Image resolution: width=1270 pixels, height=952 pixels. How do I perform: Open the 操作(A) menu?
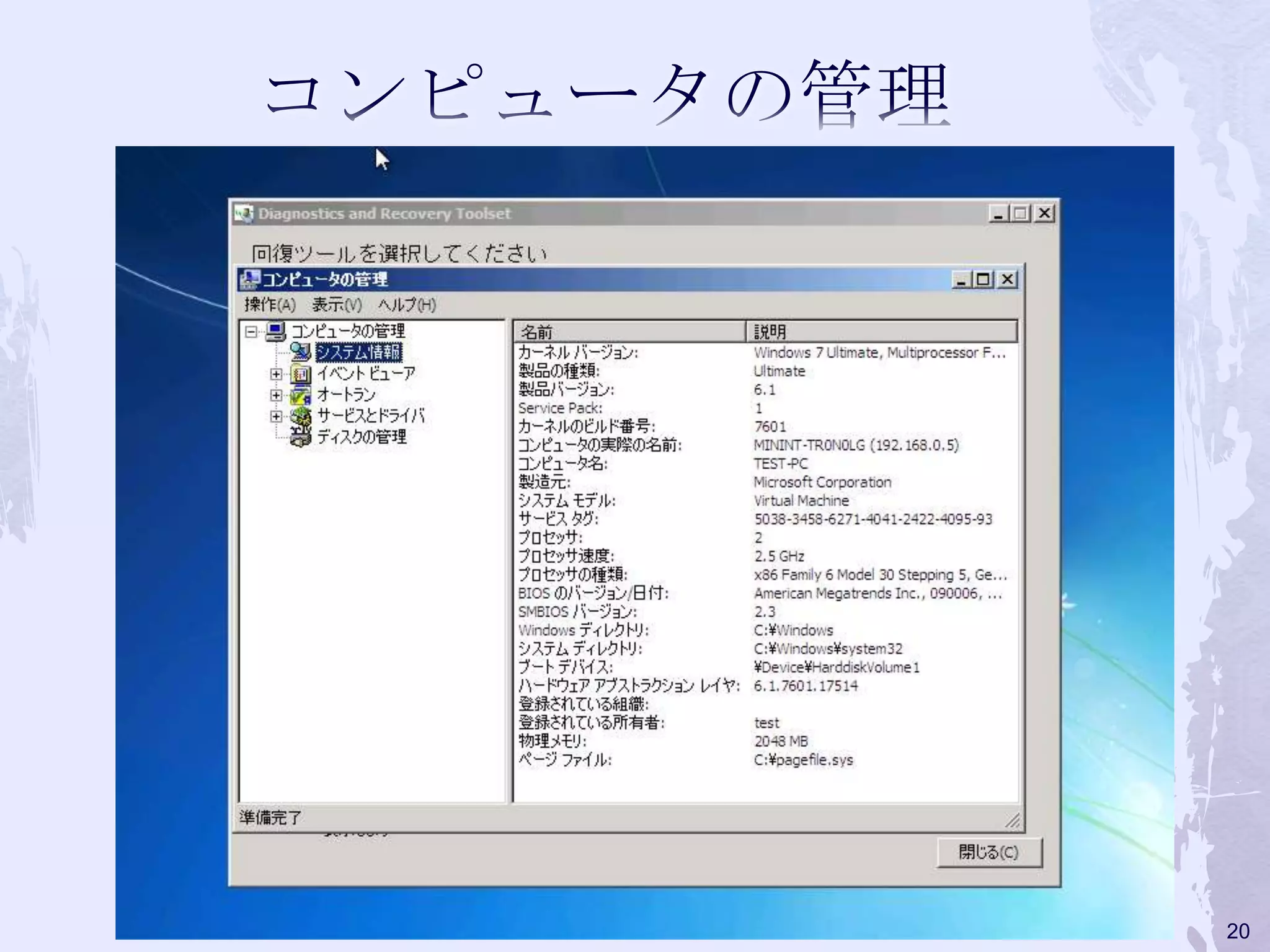pos(270,305)
